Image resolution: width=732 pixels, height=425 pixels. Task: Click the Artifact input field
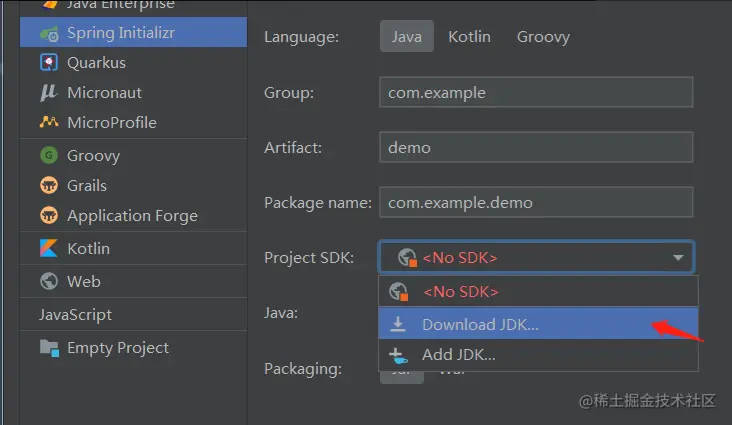[x=536, y=148]
